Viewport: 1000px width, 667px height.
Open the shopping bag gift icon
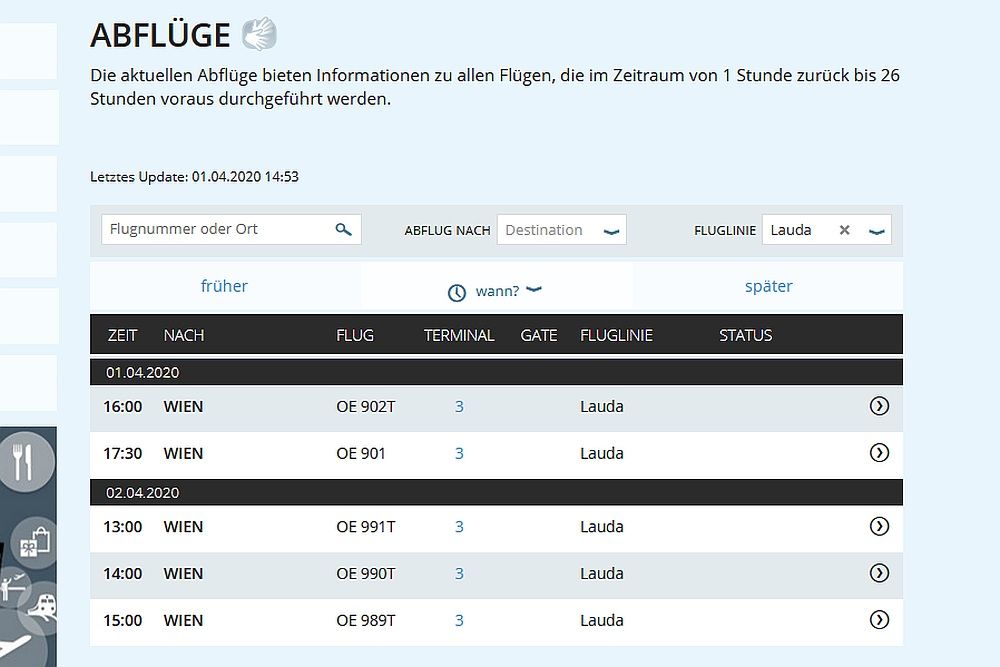click(x=35, y=544)
